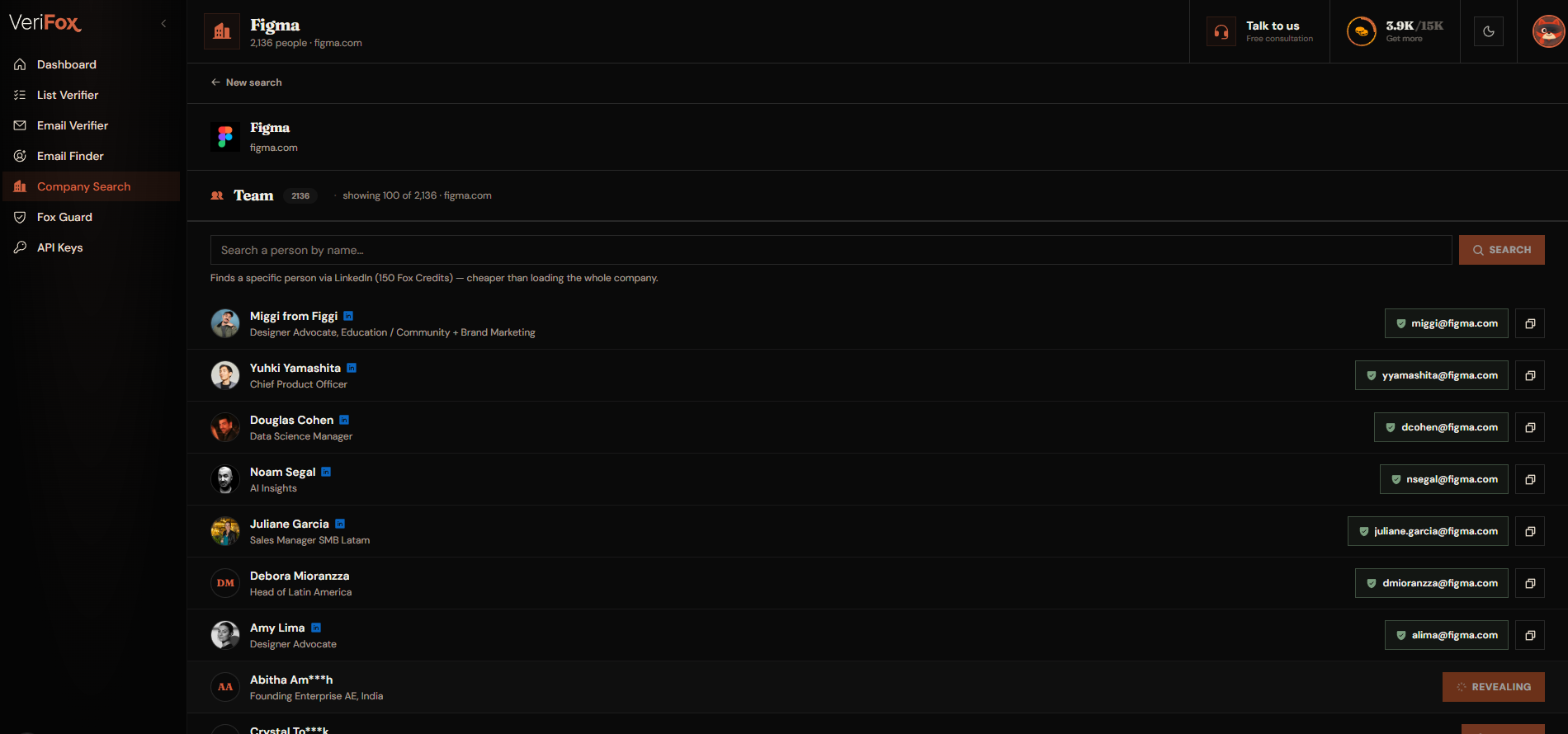Click Noam Segal avatar photo
Viewport: 1568px width, 734px height.
tap(225, 479)
